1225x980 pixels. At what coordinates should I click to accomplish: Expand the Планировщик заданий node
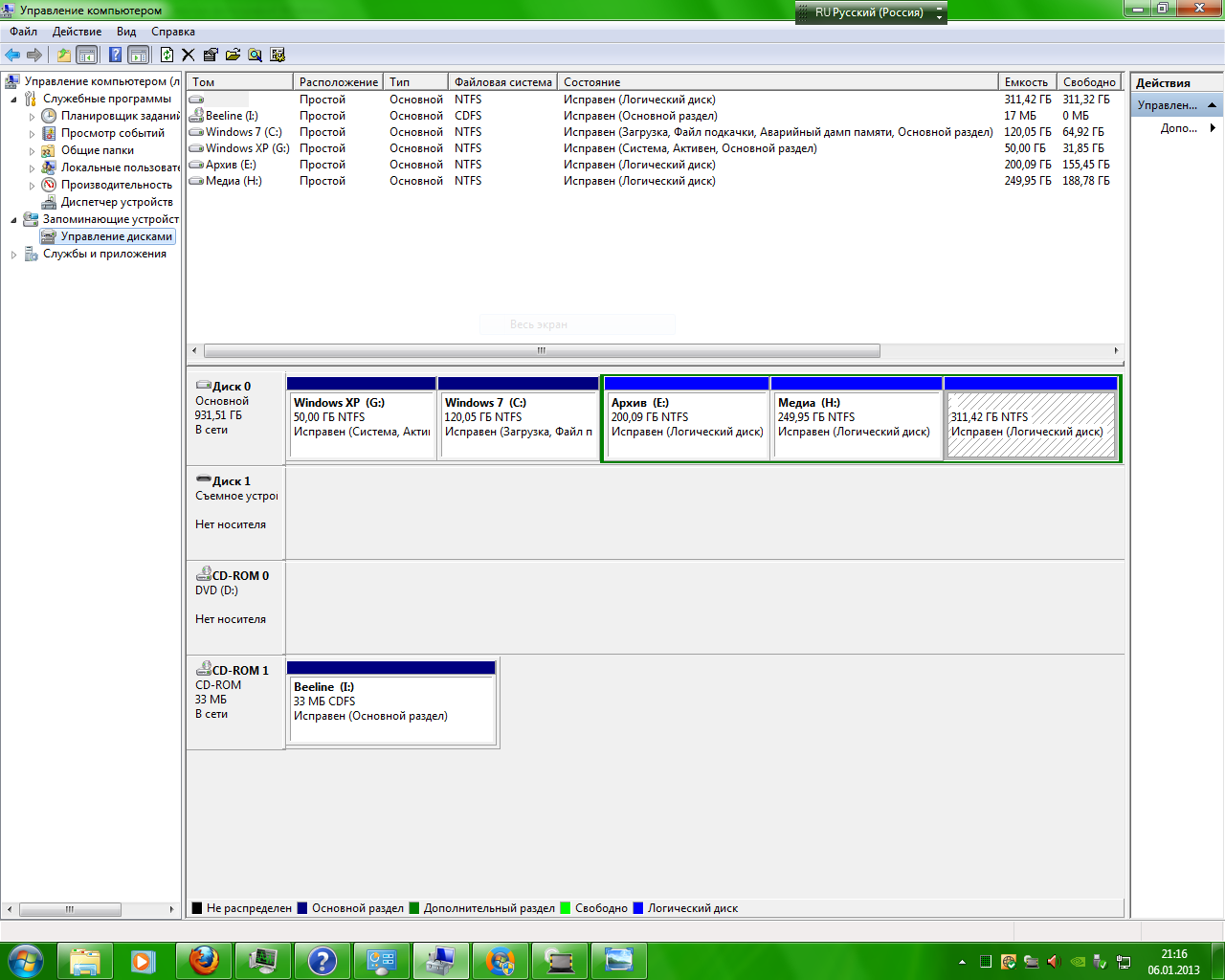click(x=32, y=116)
